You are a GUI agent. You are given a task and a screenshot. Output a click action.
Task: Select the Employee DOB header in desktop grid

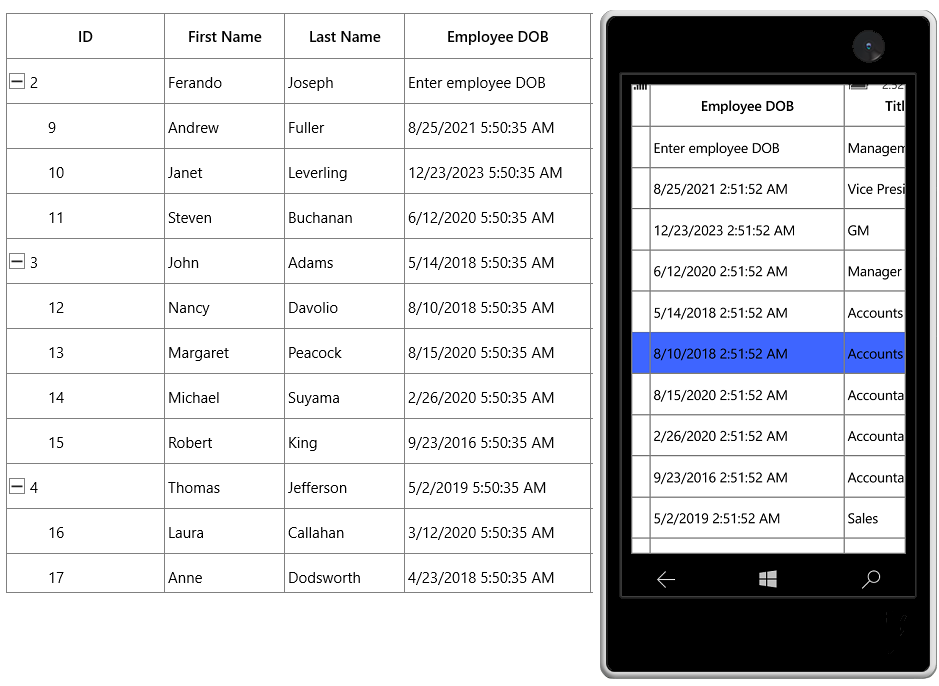pyautogui.click(x=498, y=37)
